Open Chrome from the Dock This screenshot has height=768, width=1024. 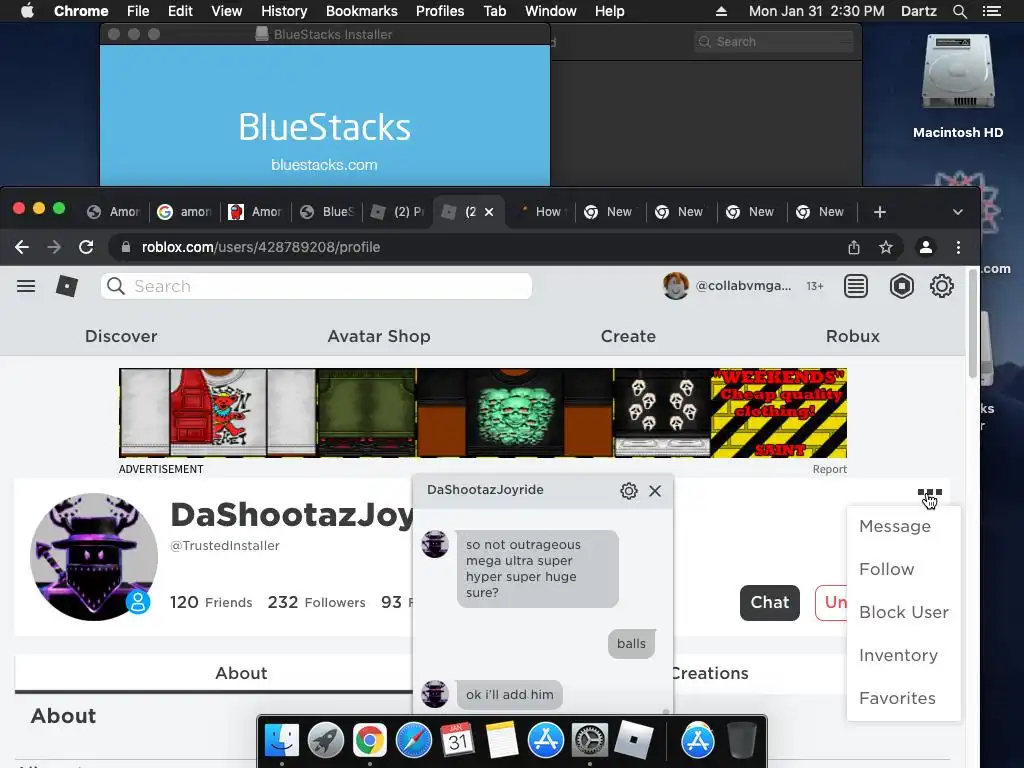(x=370, y=741)
